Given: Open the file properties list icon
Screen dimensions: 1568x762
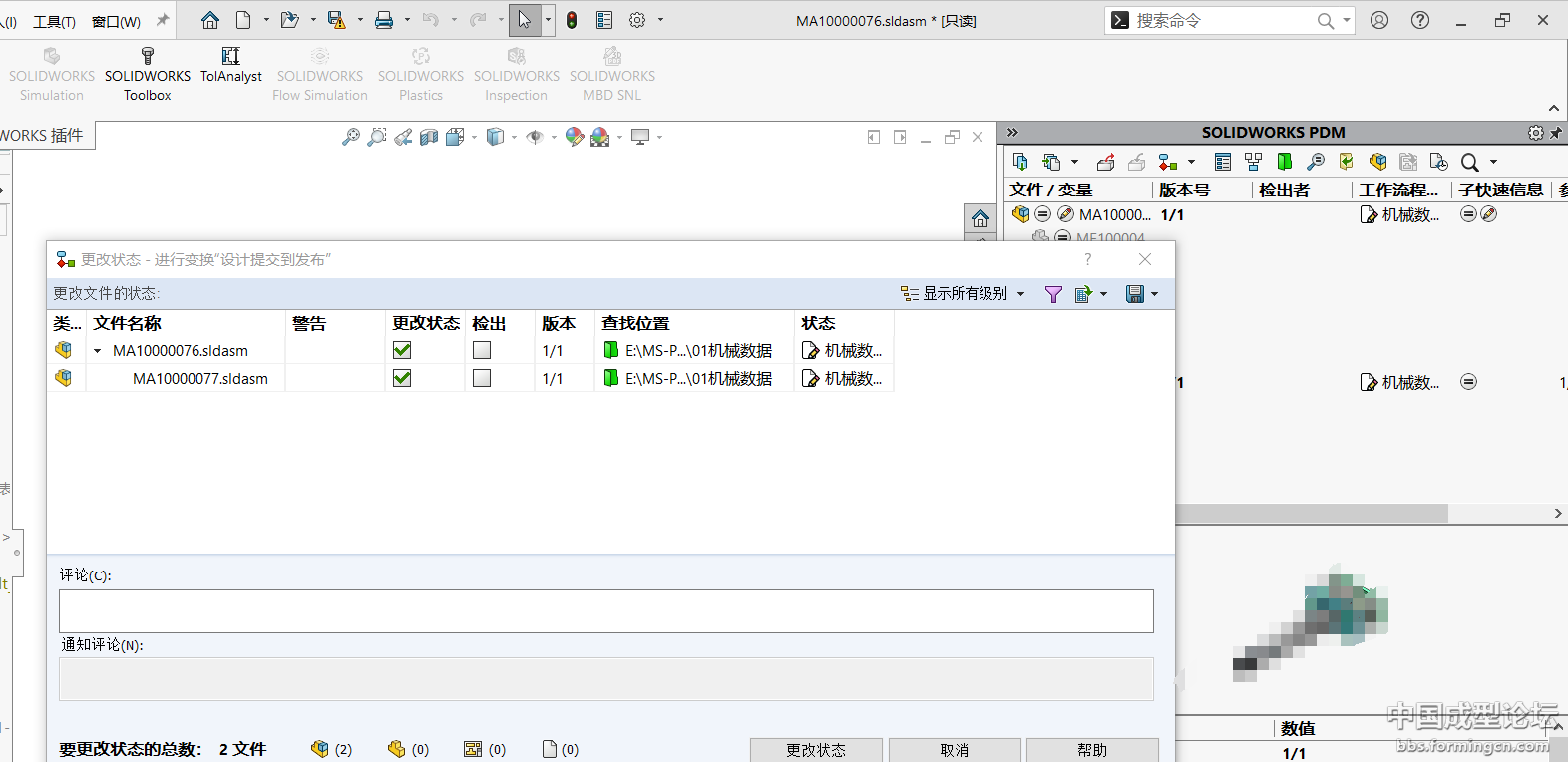Looking at the screenshot, I should pyautogui.click(x=604, y=20).
